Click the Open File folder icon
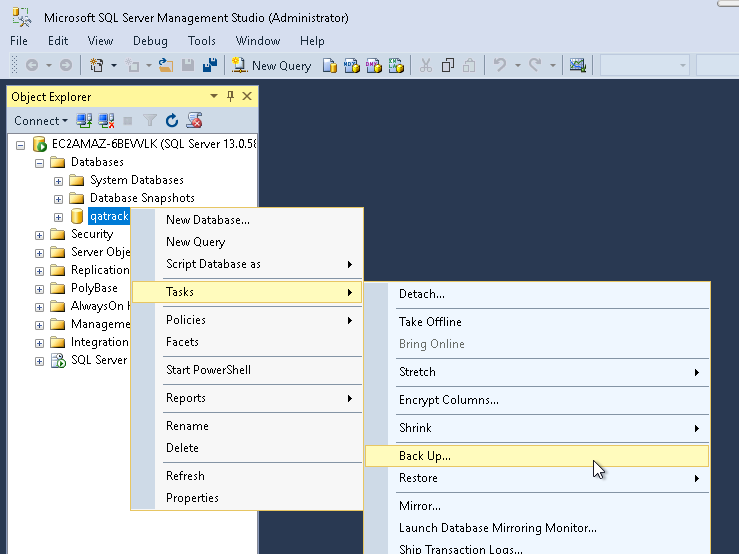The height and width of the screenshot is (554, 739). (x=165, y=66)
